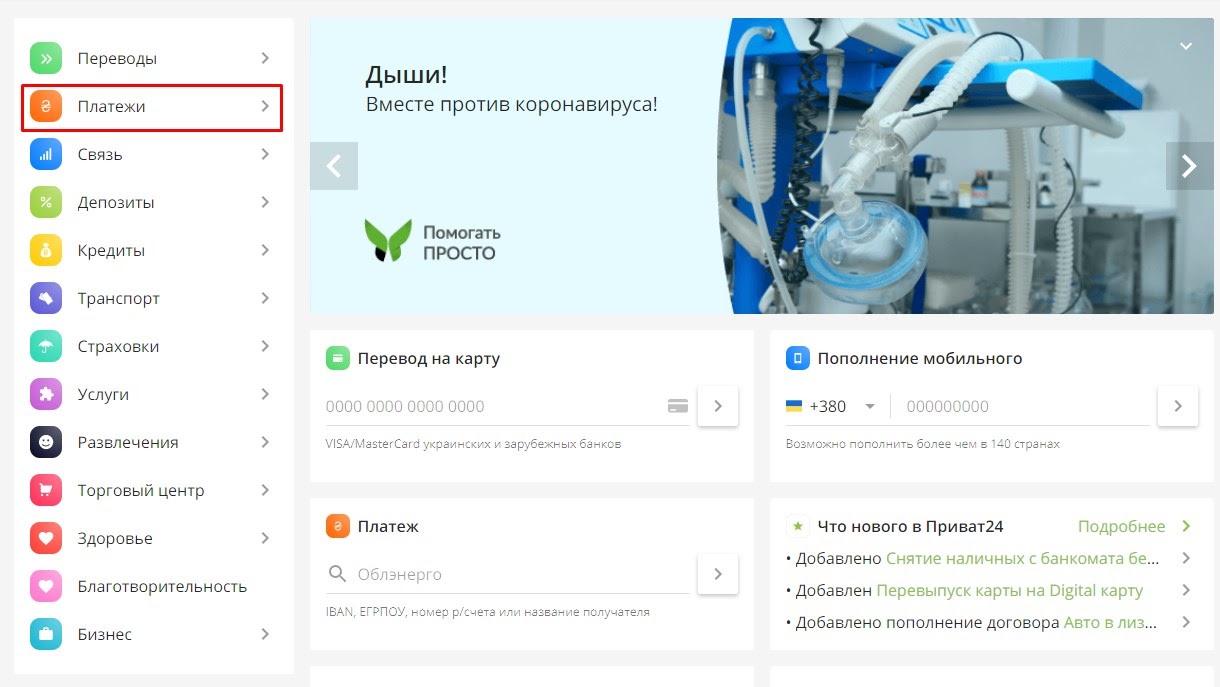Open the Развлечения smiley icon

click(x=46, y=442)
